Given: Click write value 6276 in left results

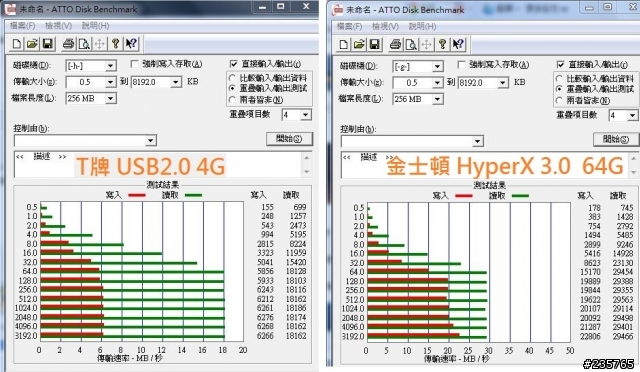Looking at the screenshot, I should click(265, 317).
